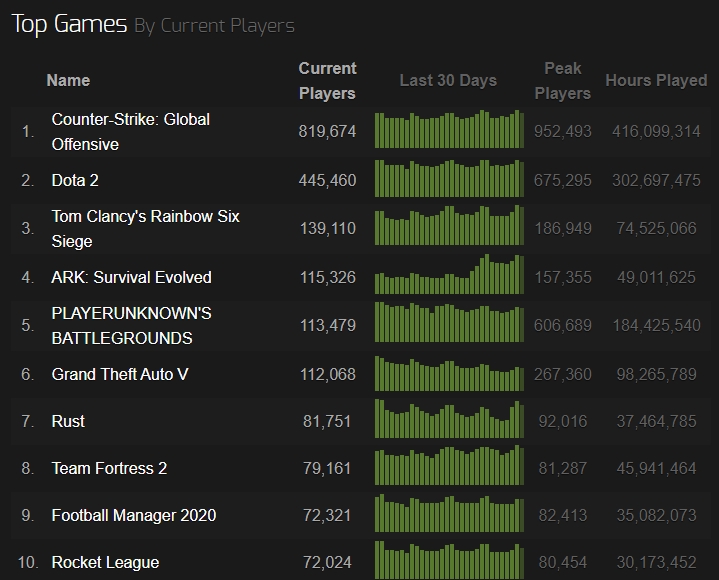Select current players value 115,326
The image size is (719, 580).
pos(327,277)
